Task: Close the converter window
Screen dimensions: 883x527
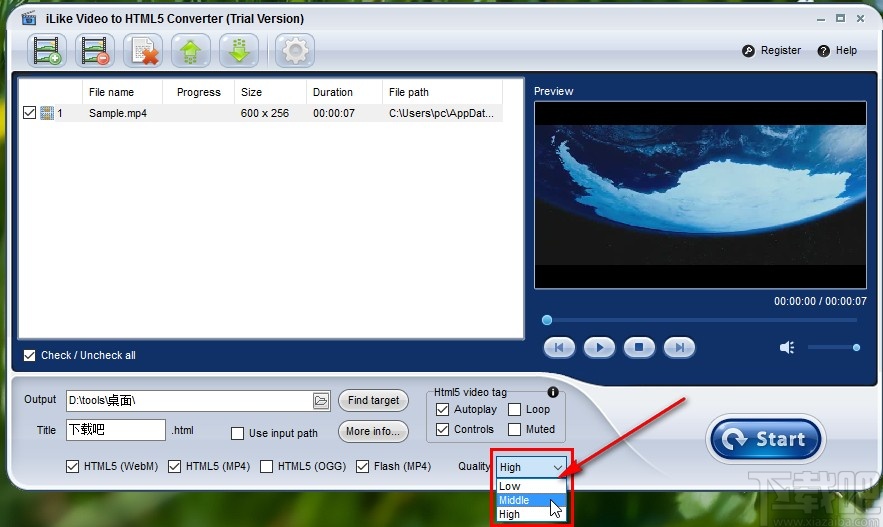Action: point(860,19)
